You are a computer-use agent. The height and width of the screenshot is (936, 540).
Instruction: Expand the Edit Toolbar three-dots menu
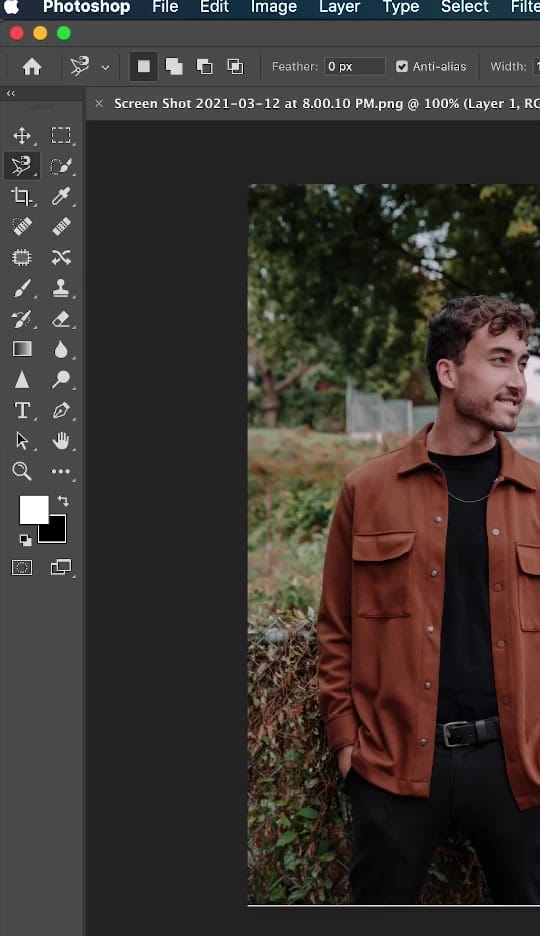point(61,471)
